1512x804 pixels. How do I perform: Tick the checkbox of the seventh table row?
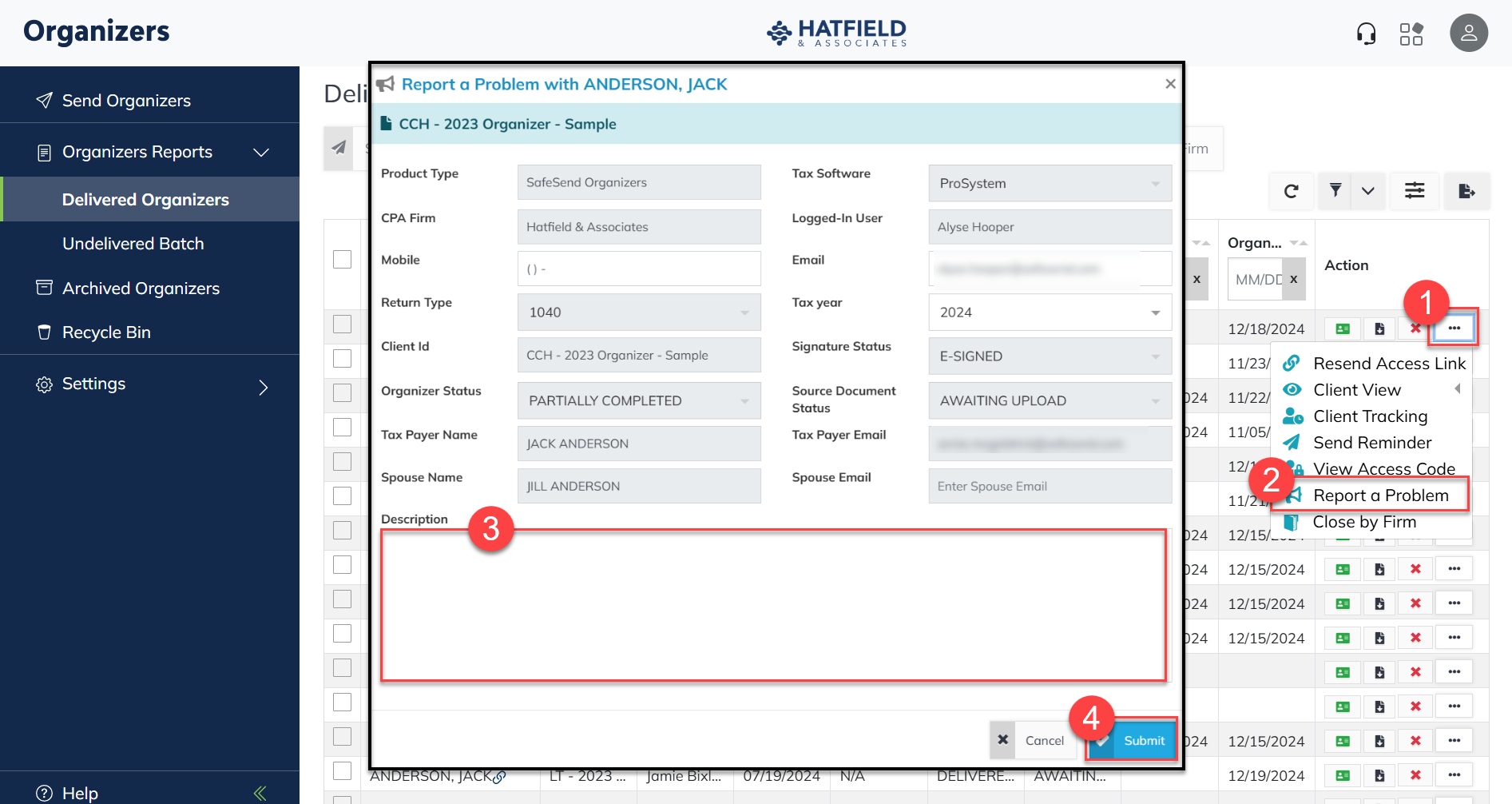coord(342,530)
